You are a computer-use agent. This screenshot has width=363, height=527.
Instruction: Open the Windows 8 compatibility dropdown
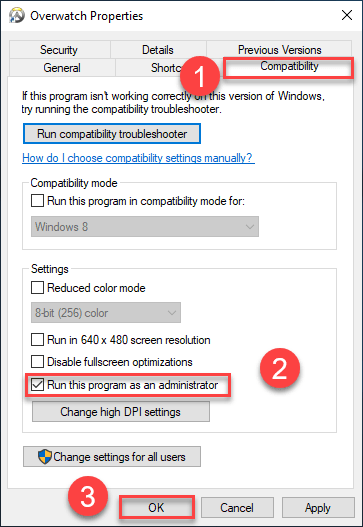click(x=145, y=227)
